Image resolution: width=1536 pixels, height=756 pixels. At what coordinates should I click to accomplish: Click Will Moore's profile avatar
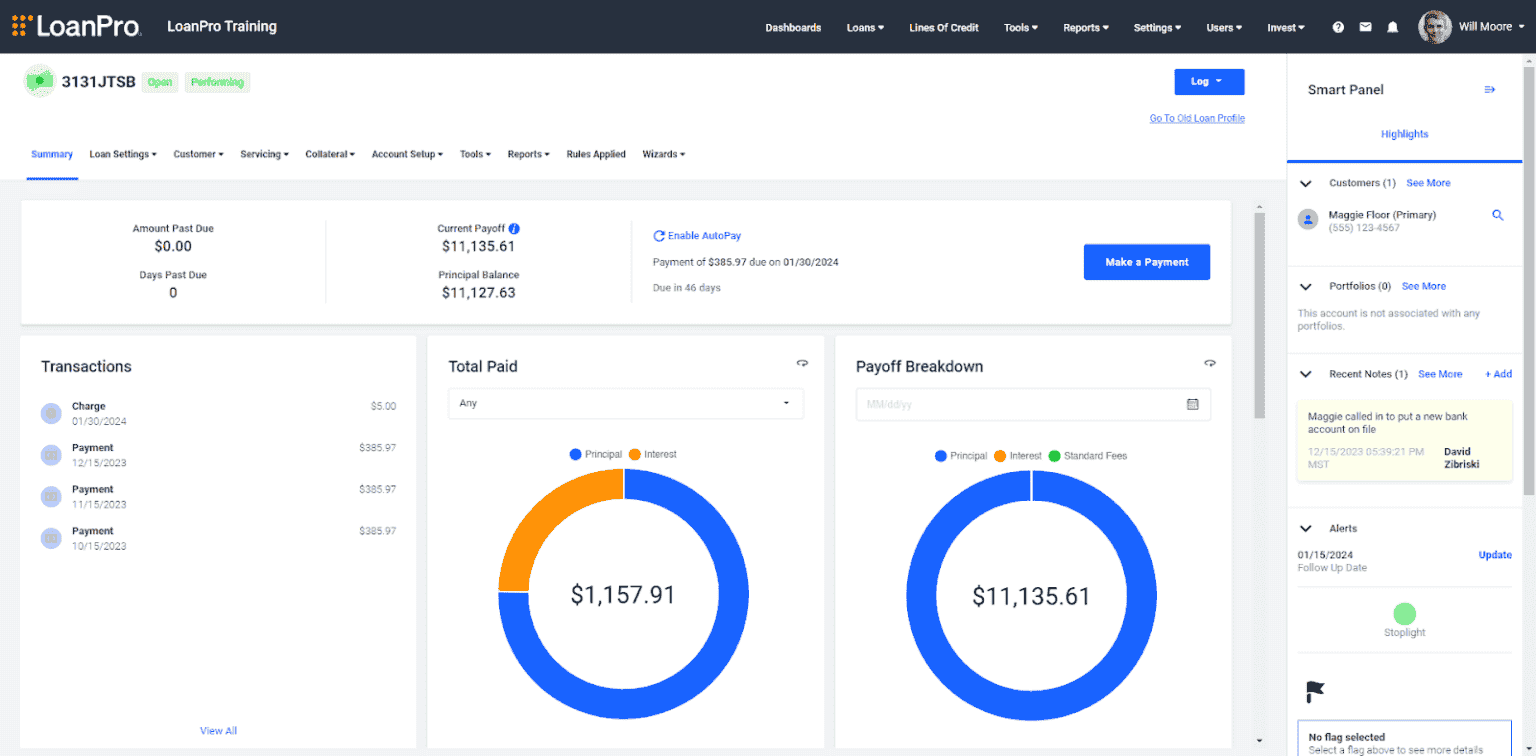point(1435,27)
